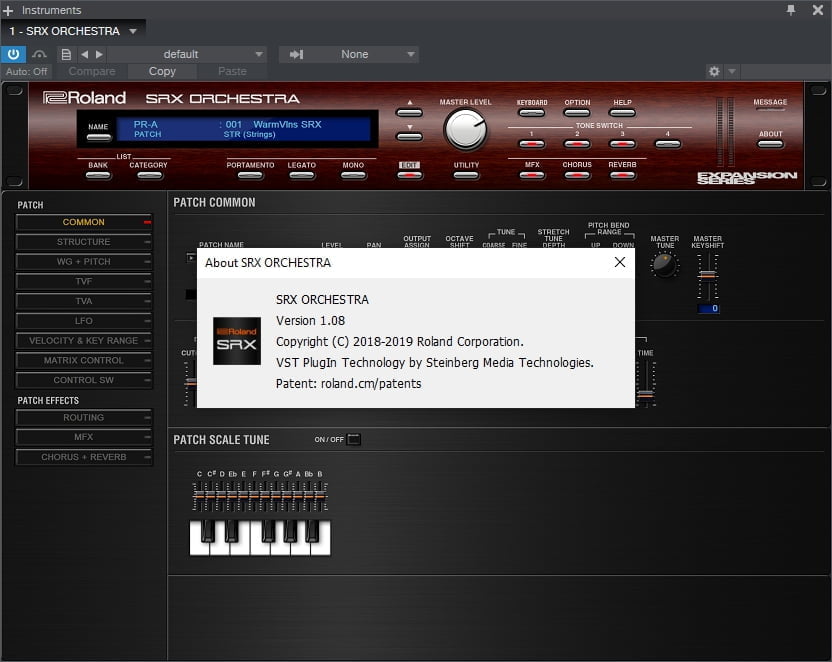Screen dimensions: 832x662
Task: Load next preset with right arrow
Action: 99,54
